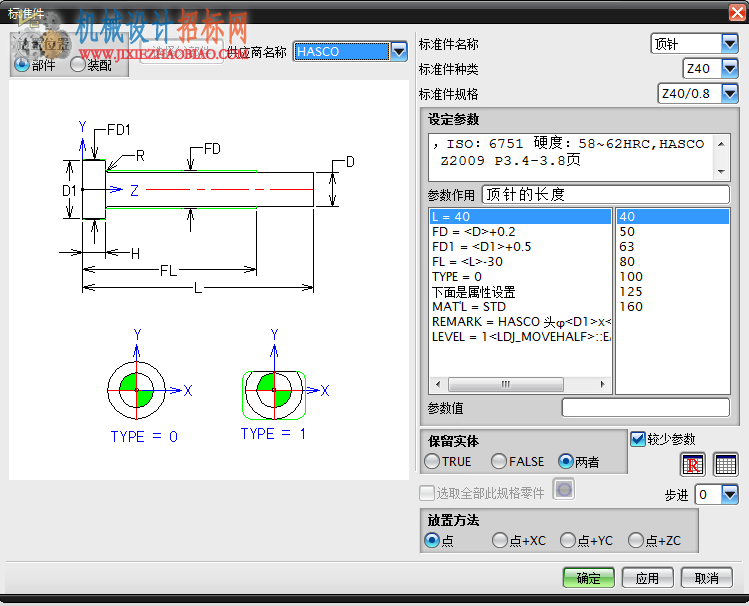Select parameter row TYPE = 0
Viewport: 749px width, 606px height.
[520, 276]
